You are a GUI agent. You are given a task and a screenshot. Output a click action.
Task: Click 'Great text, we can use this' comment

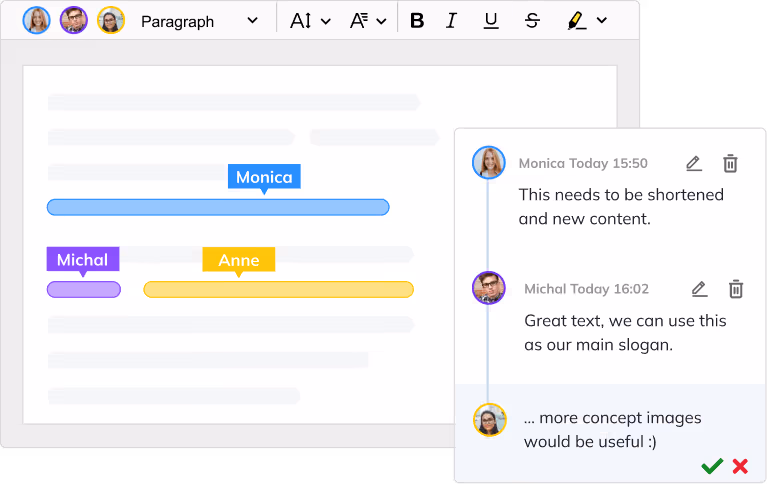click(x=625, y=321)
